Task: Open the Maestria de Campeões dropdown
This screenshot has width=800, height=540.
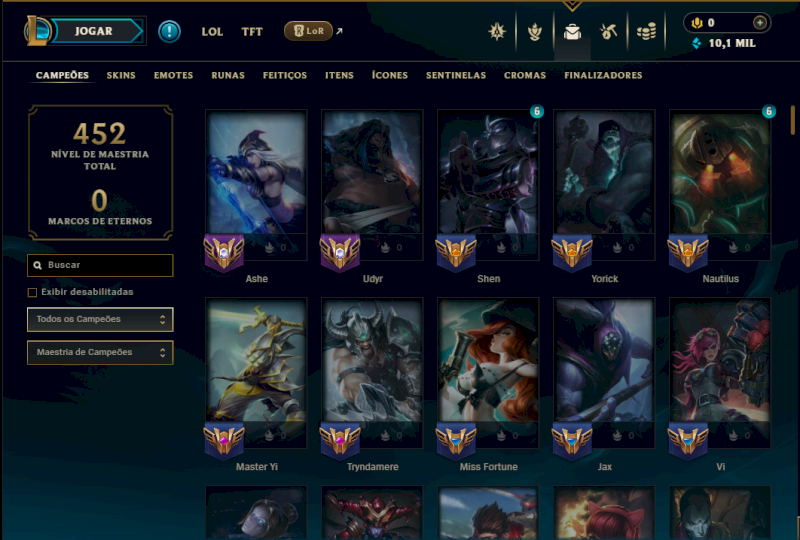Action: click(100, 353)
